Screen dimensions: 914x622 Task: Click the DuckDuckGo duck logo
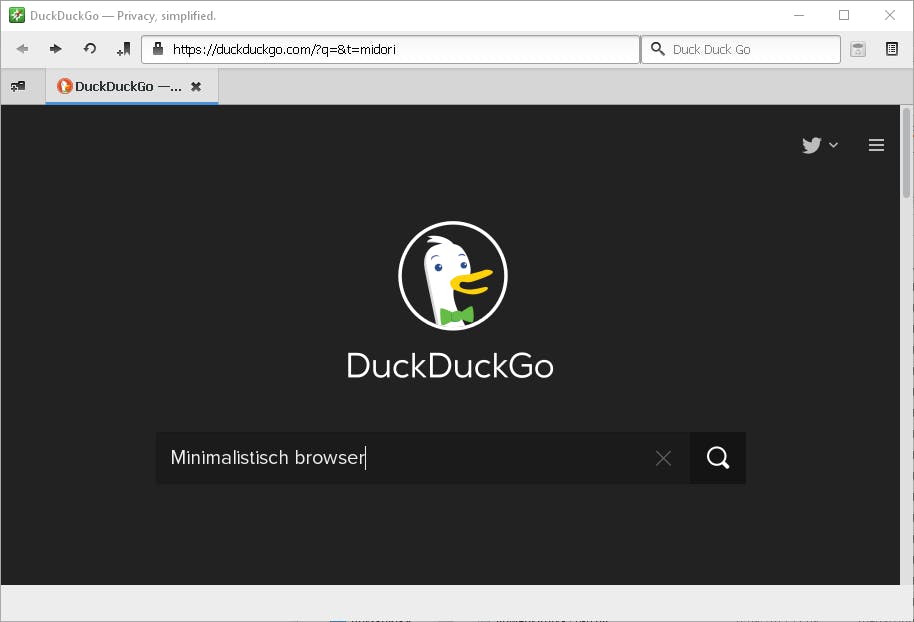point(453,276)
